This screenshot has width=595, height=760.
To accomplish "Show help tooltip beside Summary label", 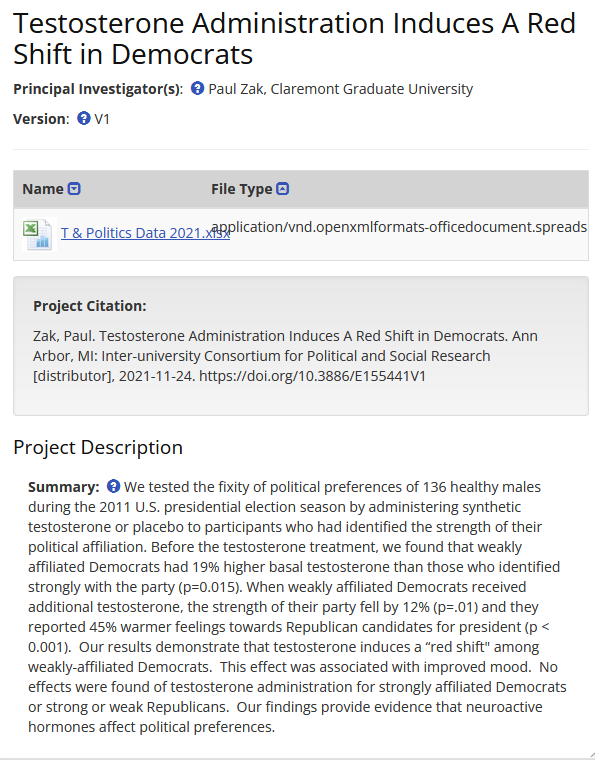I will tap(113, 486).
